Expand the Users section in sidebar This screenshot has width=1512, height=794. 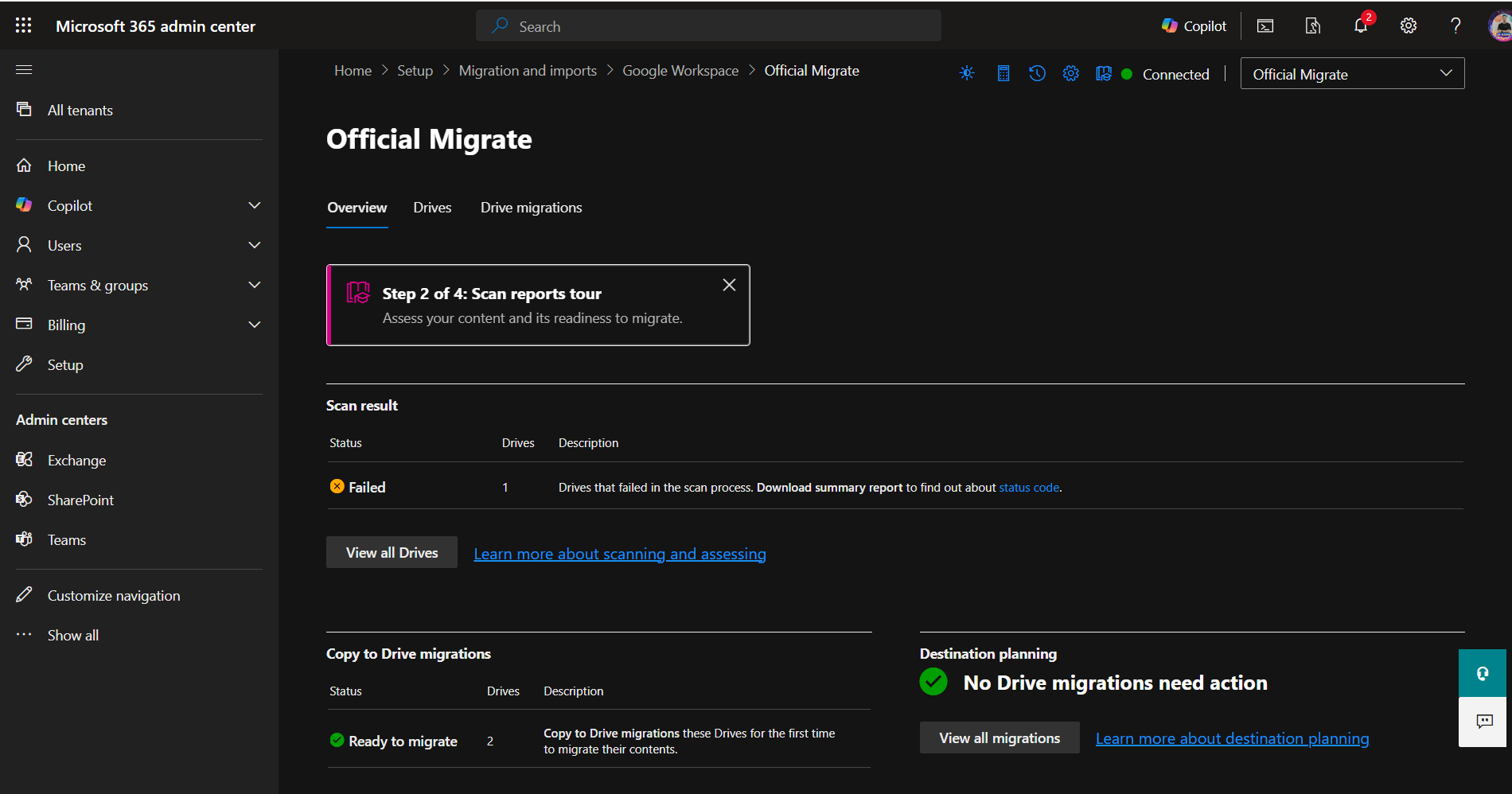coord(254,245)
